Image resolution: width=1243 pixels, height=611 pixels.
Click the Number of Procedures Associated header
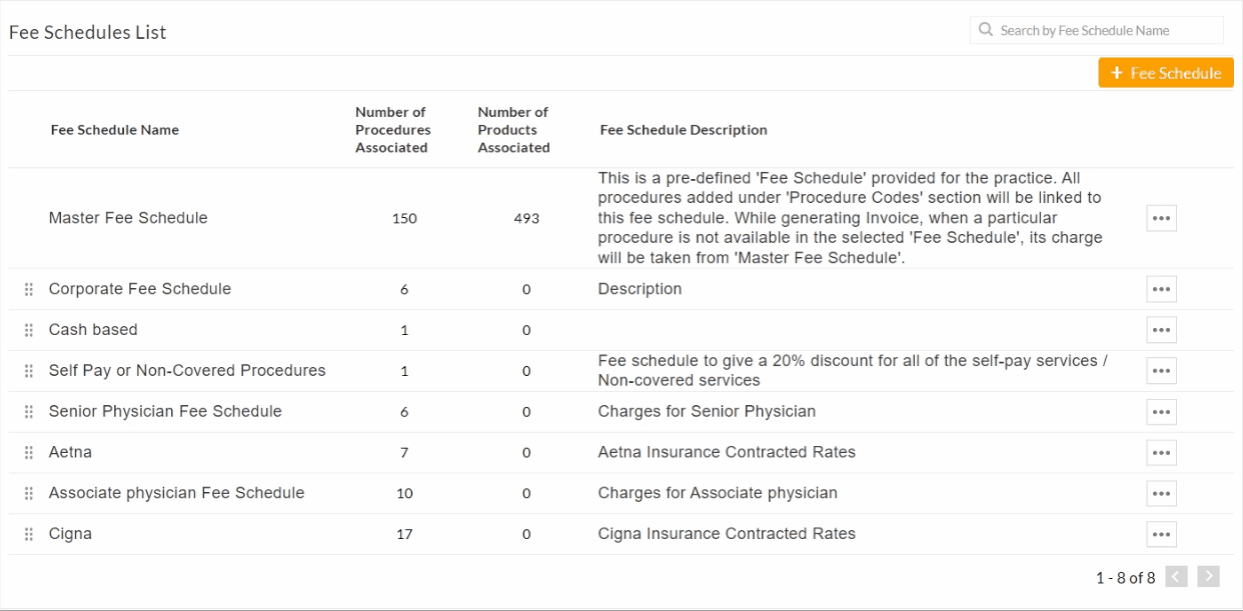click(x=390, y=130)
